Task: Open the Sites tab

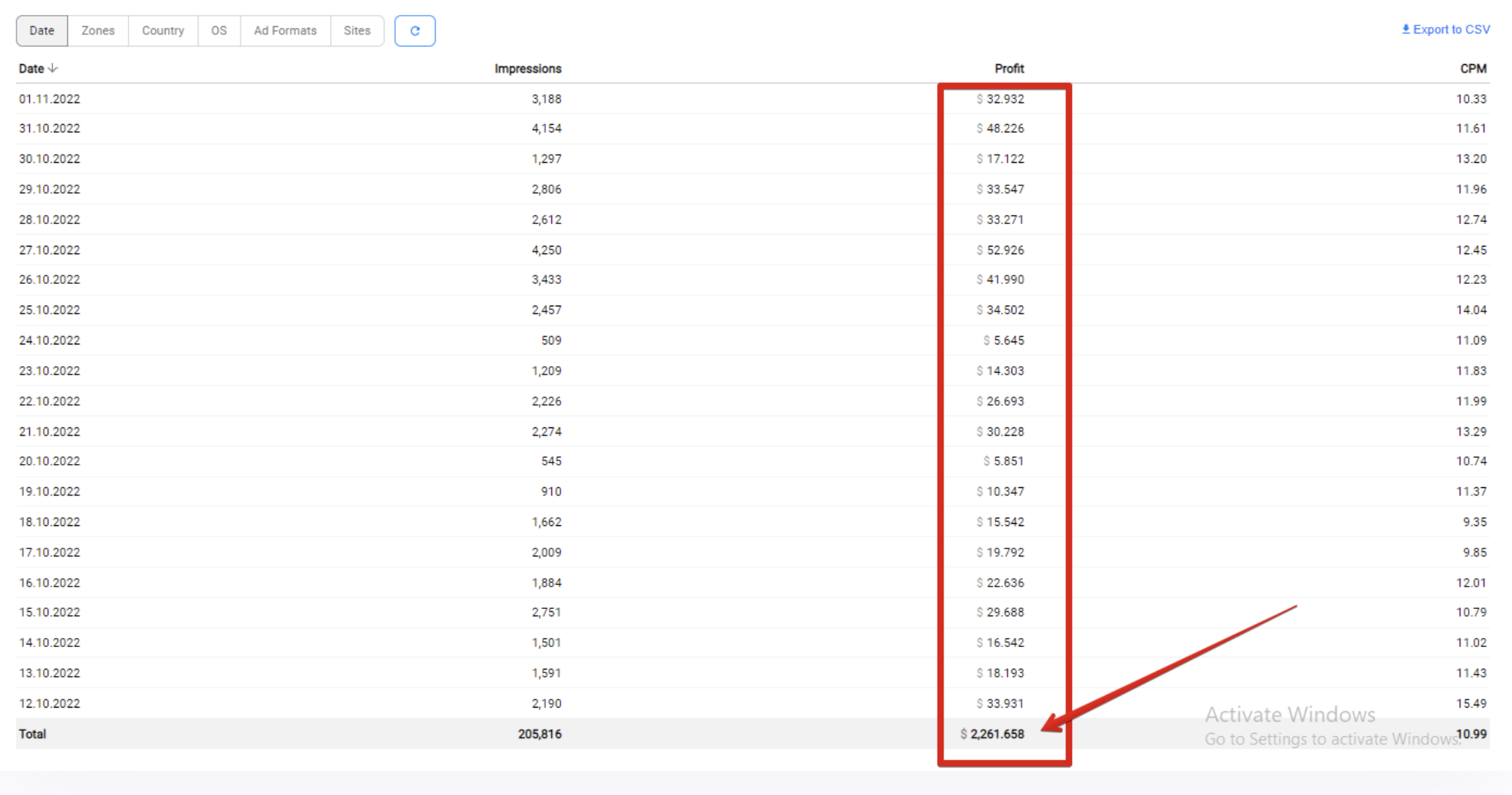Action: tap(357, 31)
